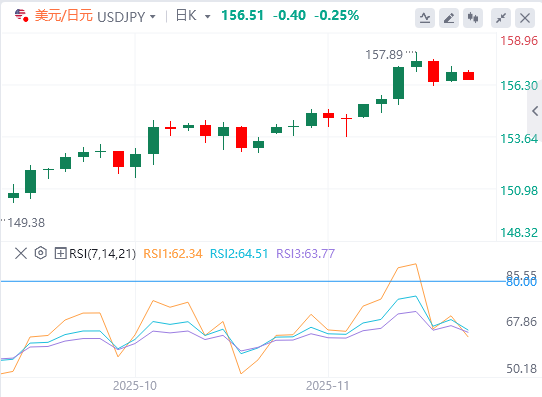
Task: Open the 日K timeframe dropdown
Action: [x=193, y=16]
